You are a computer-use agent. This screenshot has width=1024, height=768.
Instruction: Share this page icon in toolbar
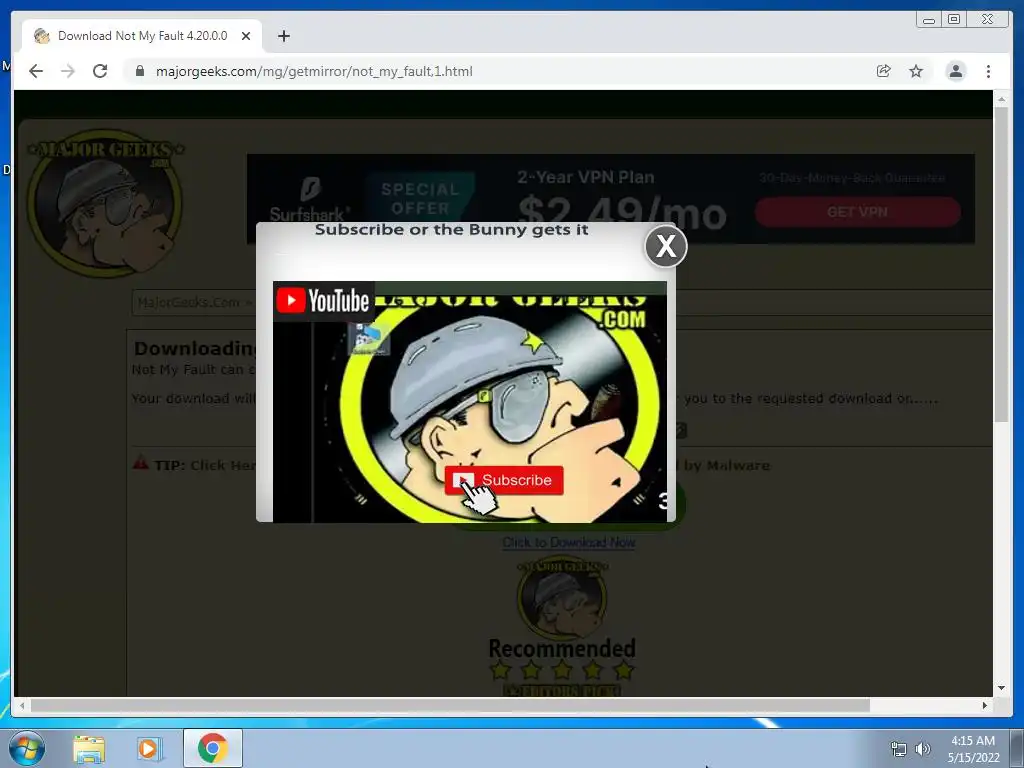pyautogui.click(x=884, y=71)
